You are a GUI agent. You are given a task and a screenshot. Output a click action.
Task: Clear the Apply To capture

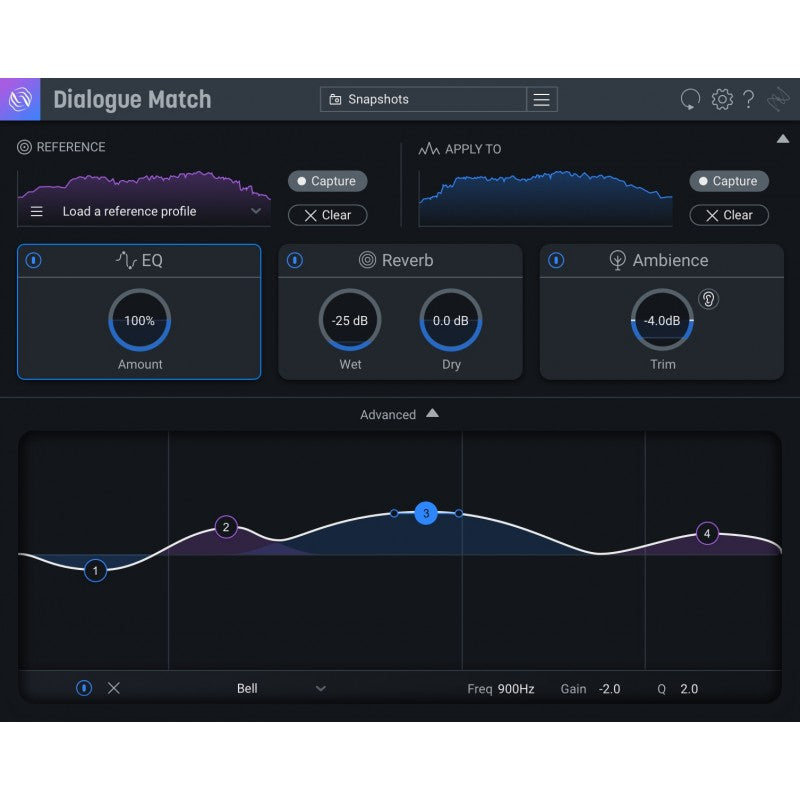click(729, 215)
